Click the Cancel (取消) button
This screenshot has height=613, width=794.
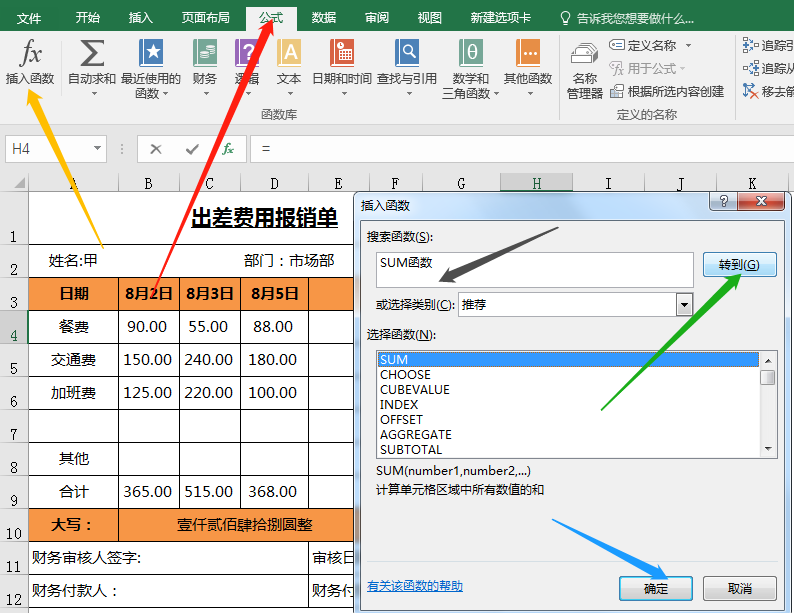[739, 589]
